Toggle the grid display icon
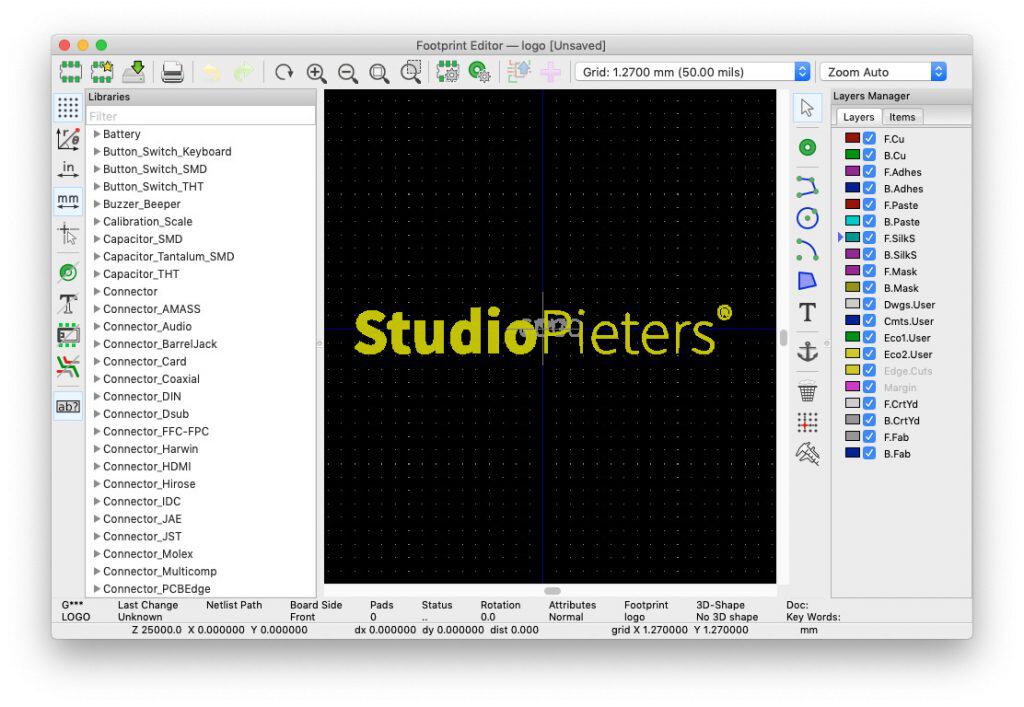The height and width of the screenshot is (707, 1024). [68, 107]
